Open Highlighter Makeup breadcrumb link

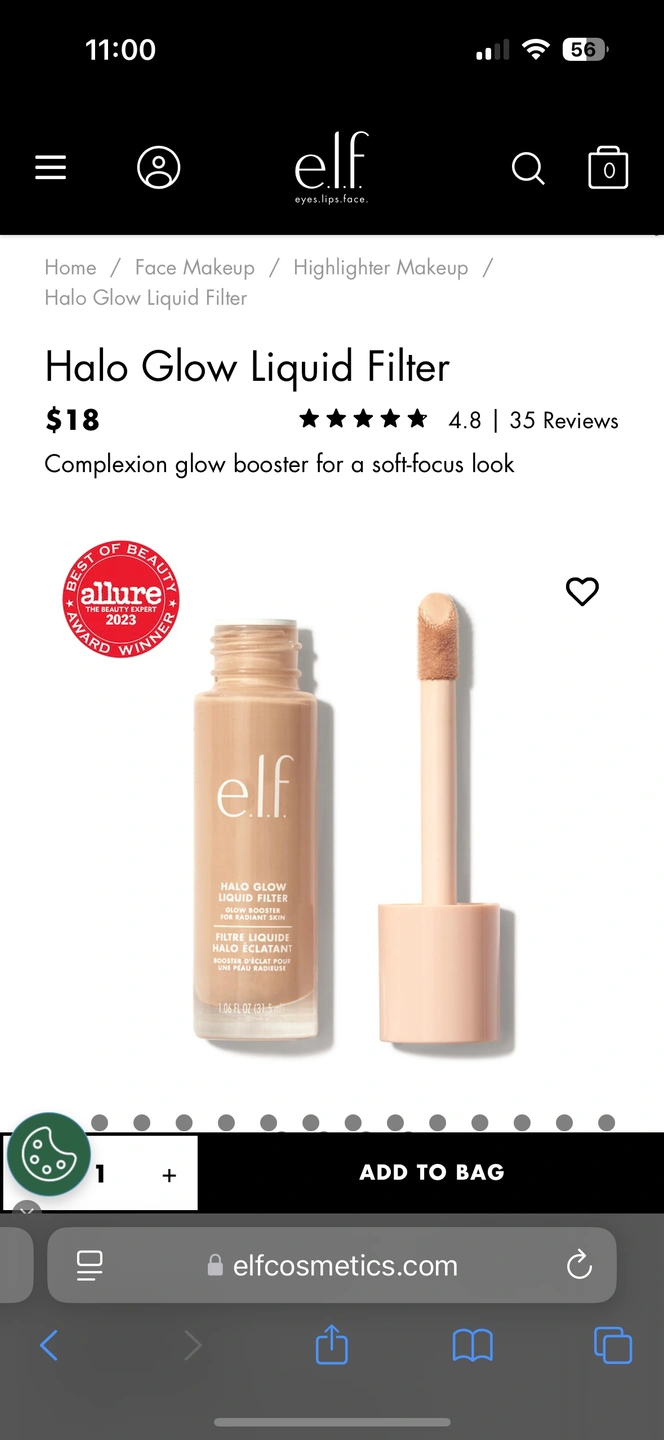381,268
